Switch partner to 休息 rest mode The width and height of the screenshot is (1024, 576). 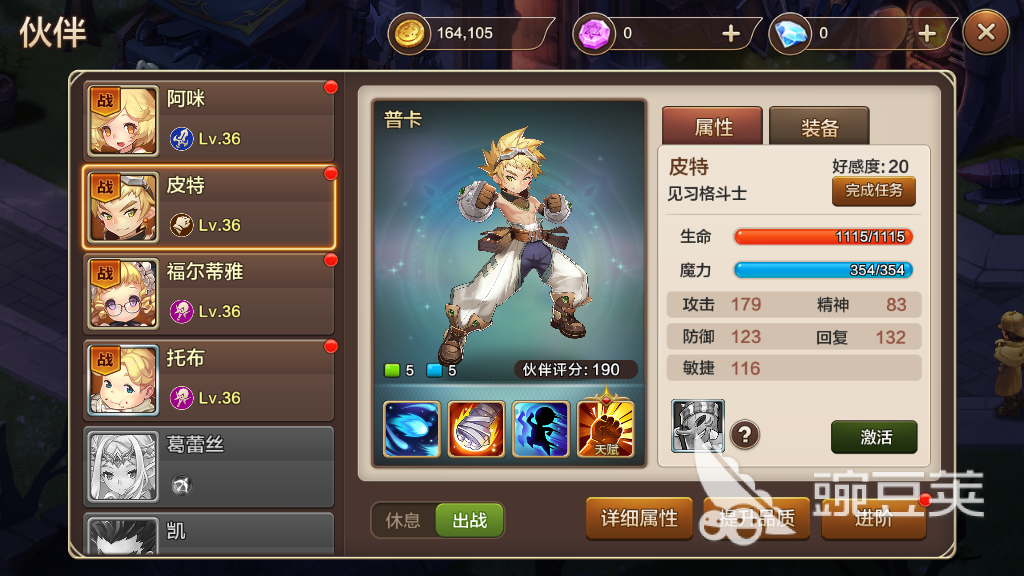tap(403, 520)
